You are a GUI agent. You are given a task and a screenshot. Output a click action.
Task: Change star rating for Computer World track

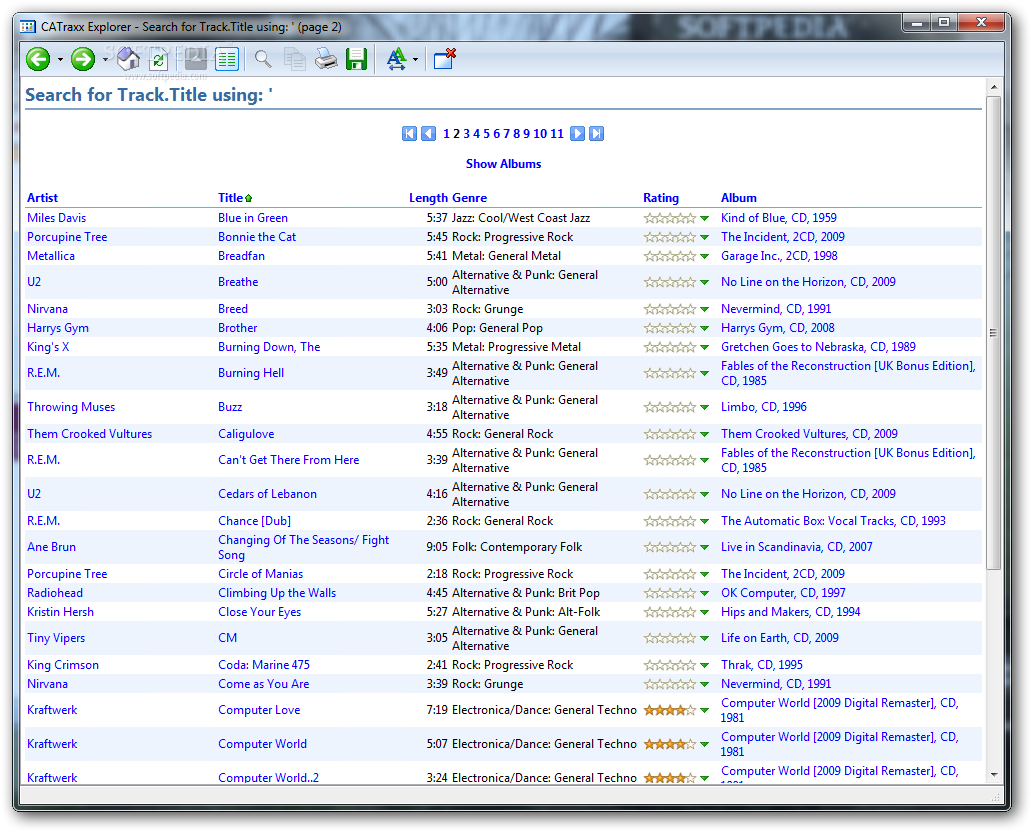670,744
